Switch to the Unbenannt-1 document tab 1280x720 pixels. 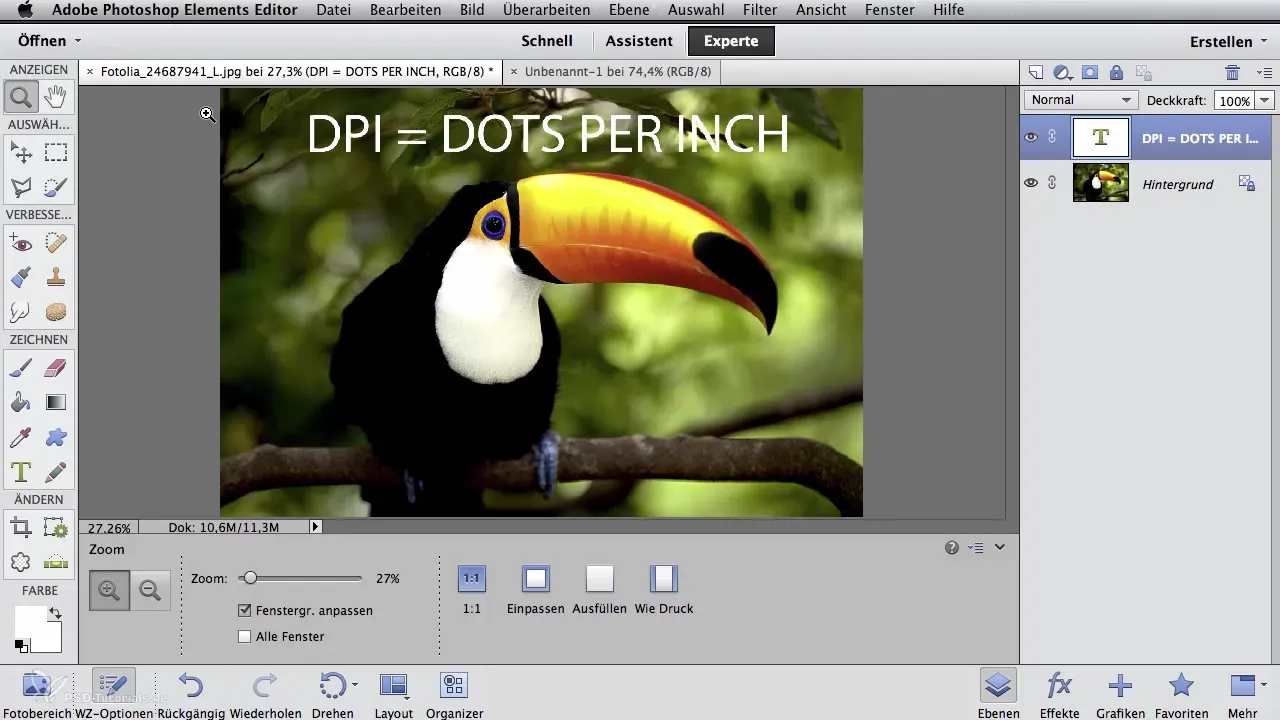(610, 72)
